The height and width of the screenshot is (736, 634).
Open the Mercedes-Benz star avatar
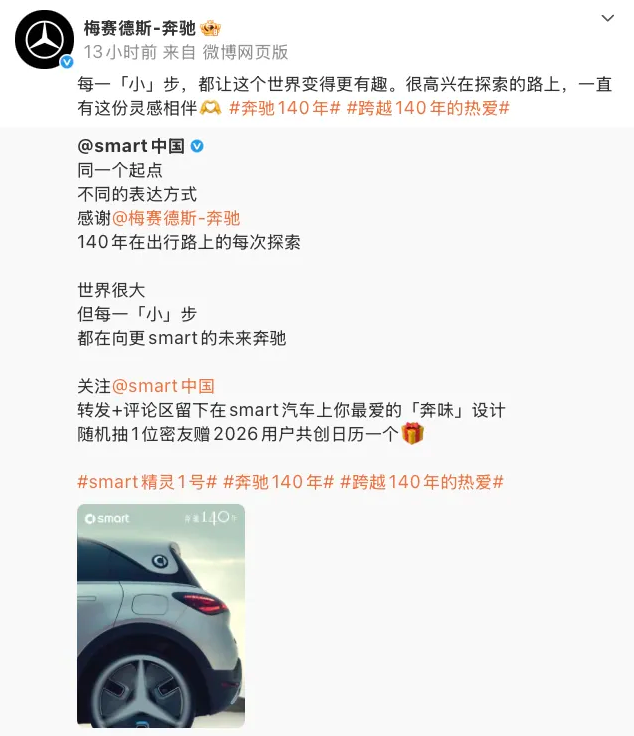[45, 39]
